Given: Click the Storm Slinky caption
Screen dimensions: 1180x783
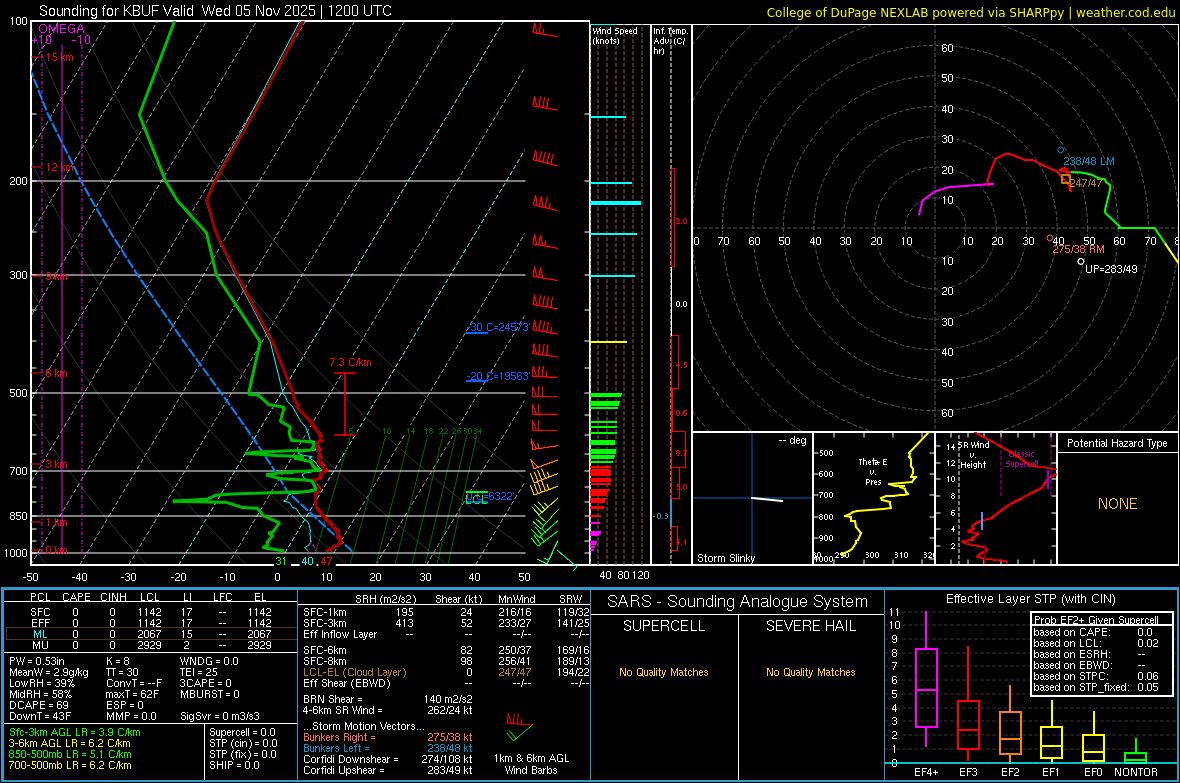Looking at the screenshot, I should click(726, 558).
